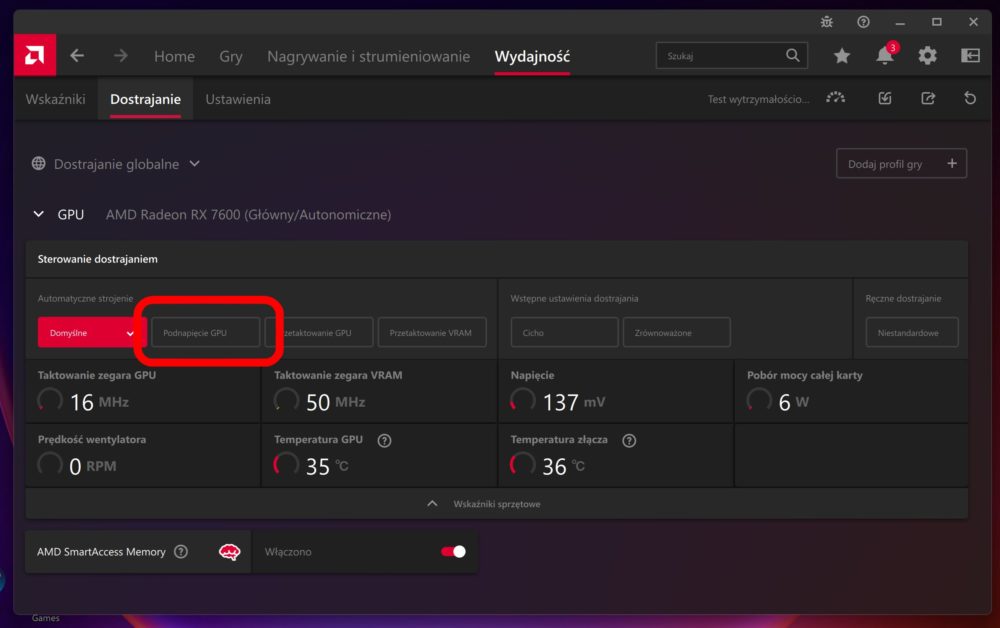1000x628 pixels.
Task: Click the Taktowanie zegara VRAM 50 MHz value
Action: 335,402
